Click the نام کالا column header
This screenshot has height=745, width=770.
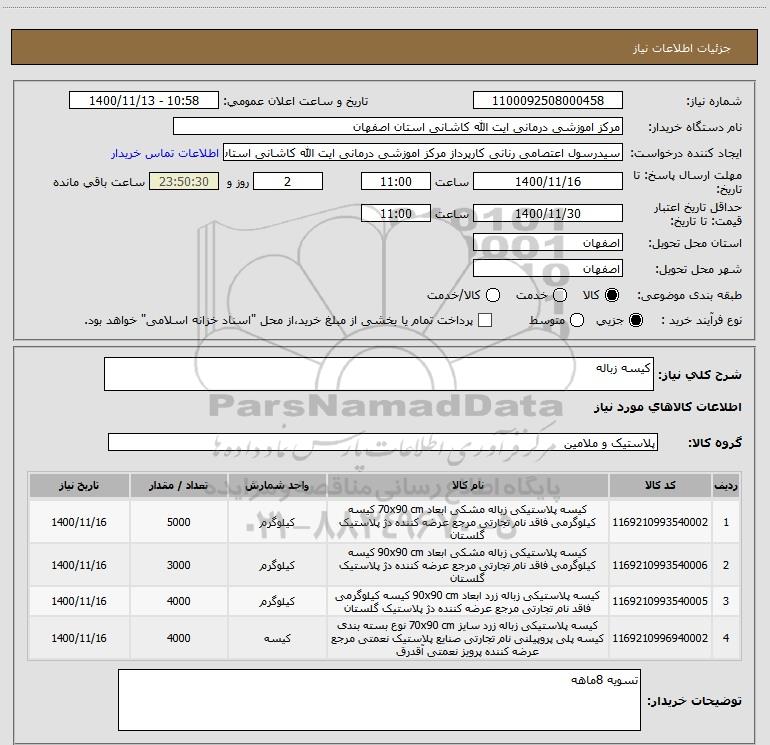tap(468, 486)
